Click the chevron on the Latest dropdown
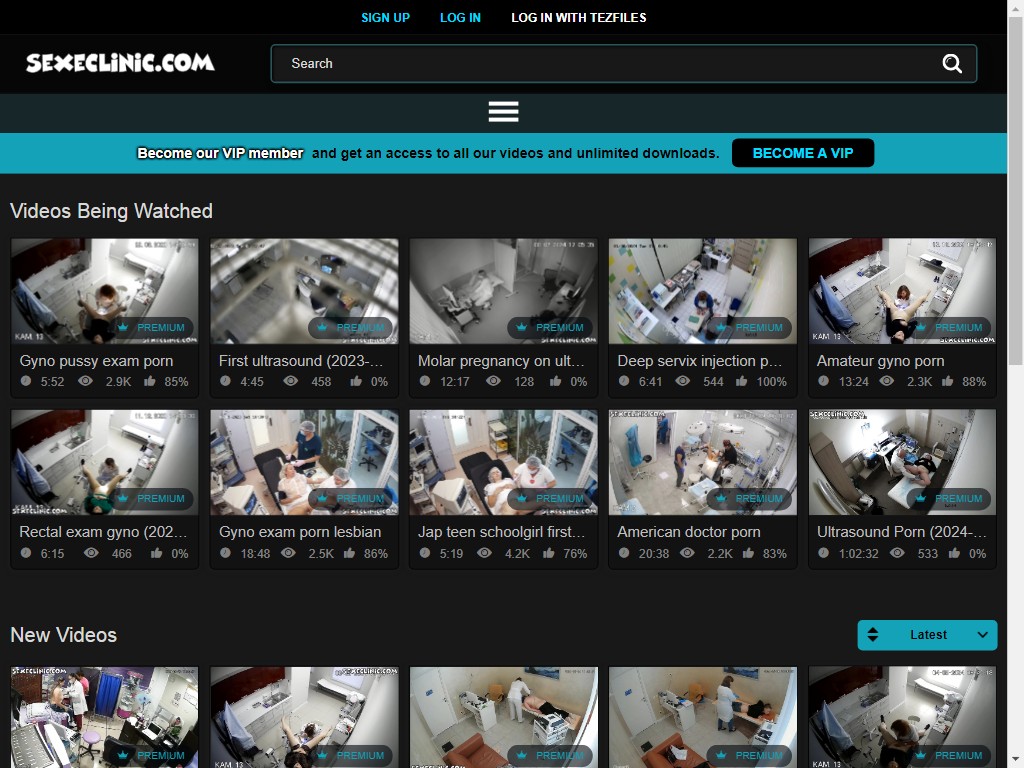The width and height of the screenshot is (1024, 768). coord(982,635)
